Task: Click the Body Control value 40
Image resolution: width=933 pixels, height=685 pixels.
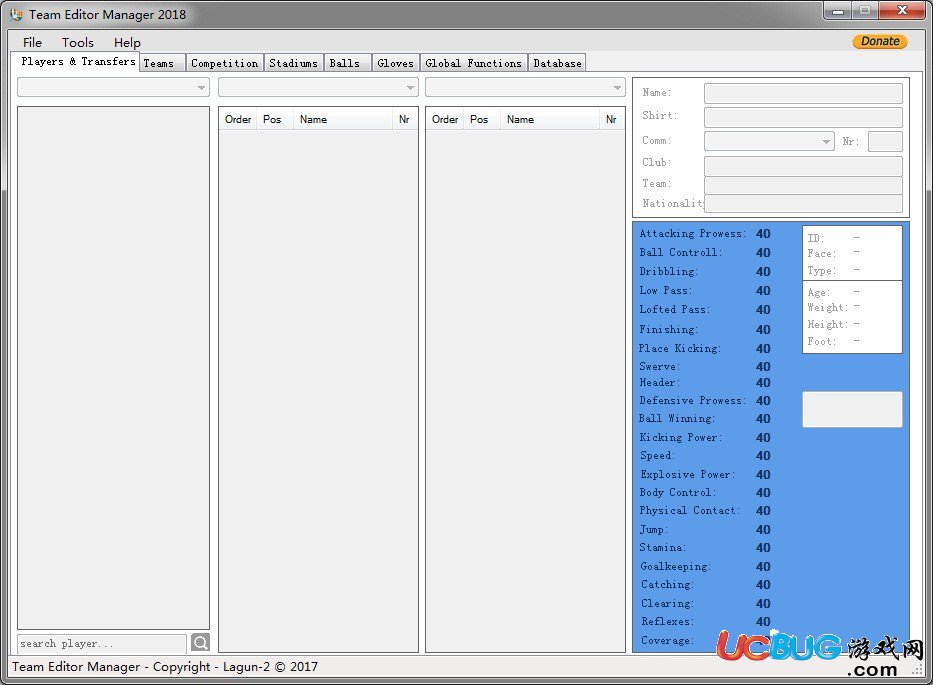Action: 763,493
